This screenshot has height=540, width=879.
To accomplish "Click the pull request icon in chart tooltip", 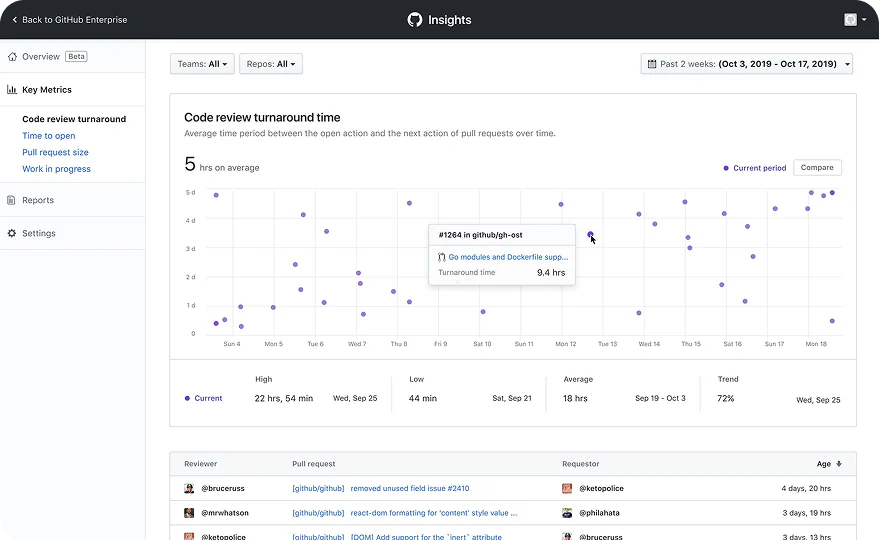I will click(442, 257).
